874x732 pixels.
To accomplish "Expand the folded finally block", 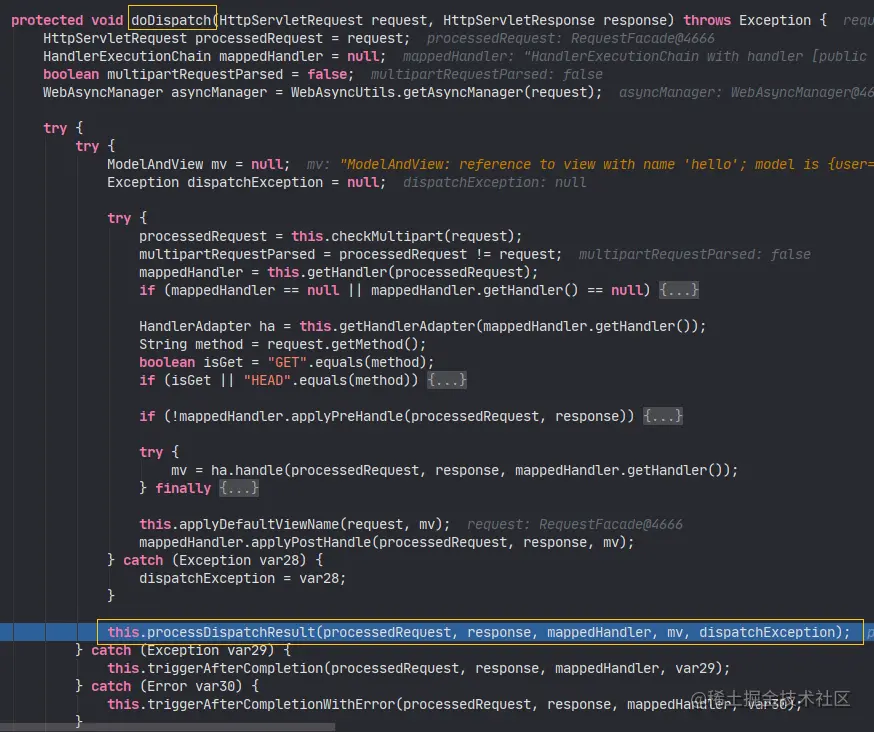I will click(x=239, y=488).
